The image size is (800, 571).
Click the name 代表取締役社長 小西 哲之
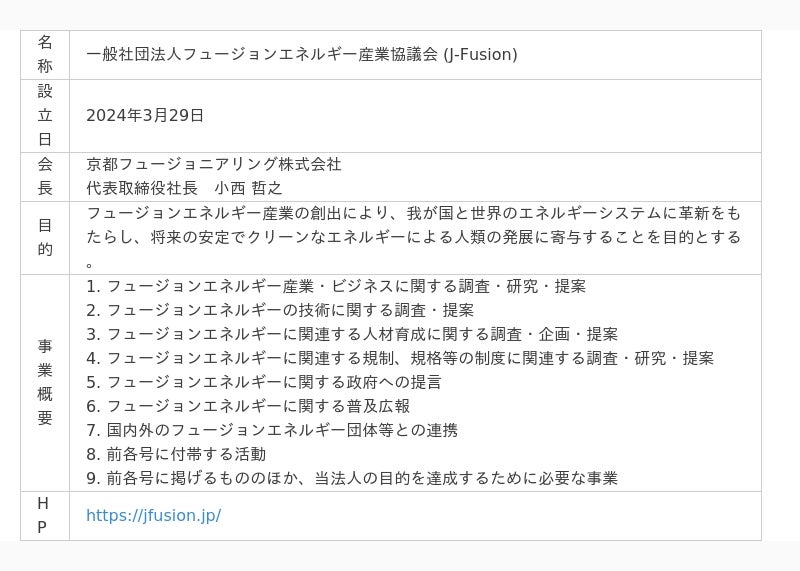(184, 188)
